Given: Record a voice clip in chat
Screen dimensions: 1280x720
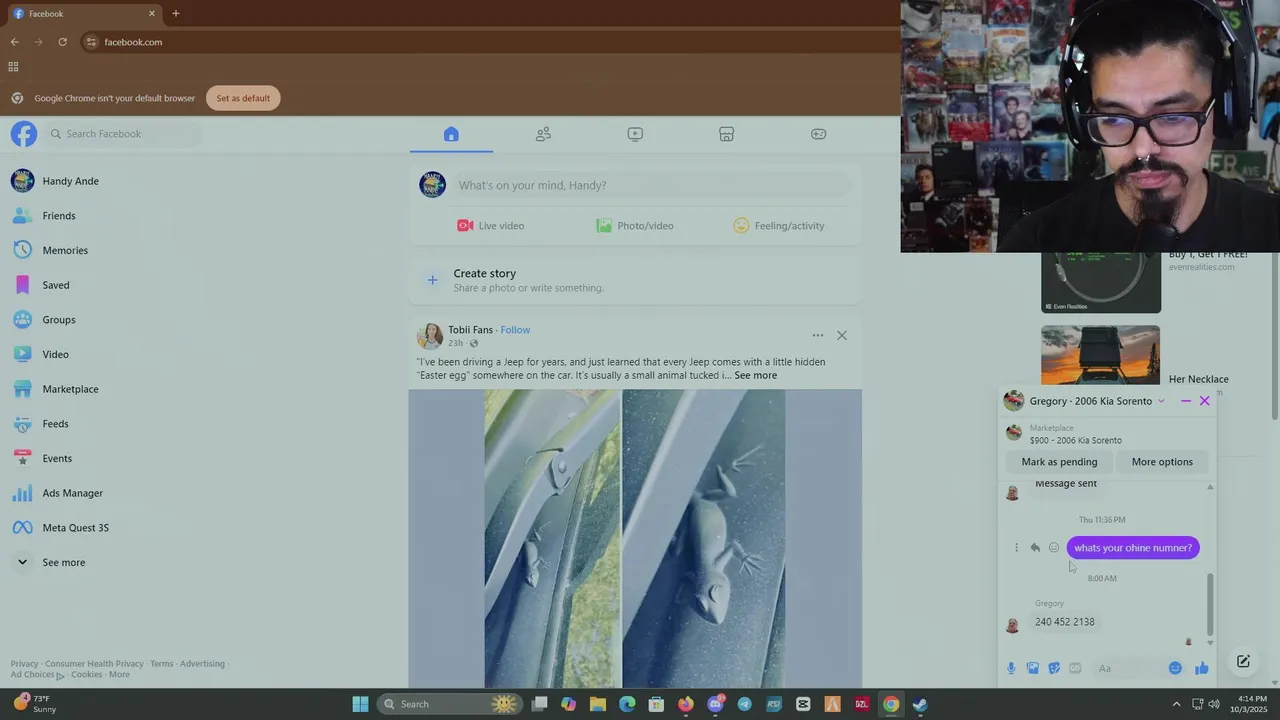Looking at the screenshot, I should coord(1011,668).
